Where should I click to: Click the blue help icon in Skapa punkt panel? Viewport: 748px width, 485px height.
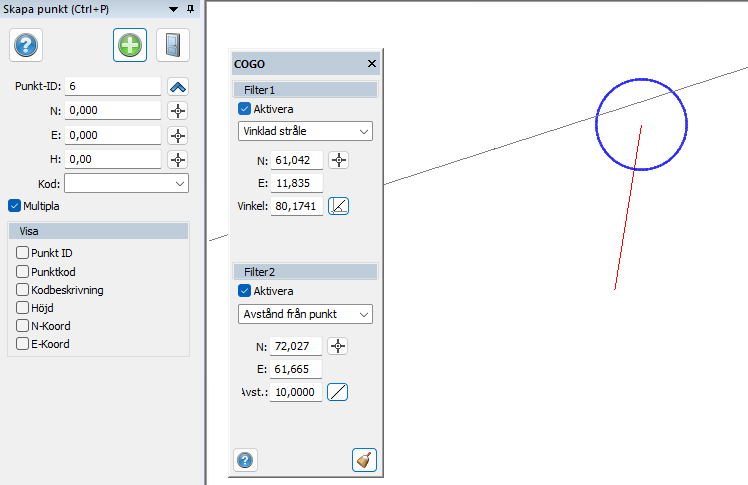pos(26,45)
